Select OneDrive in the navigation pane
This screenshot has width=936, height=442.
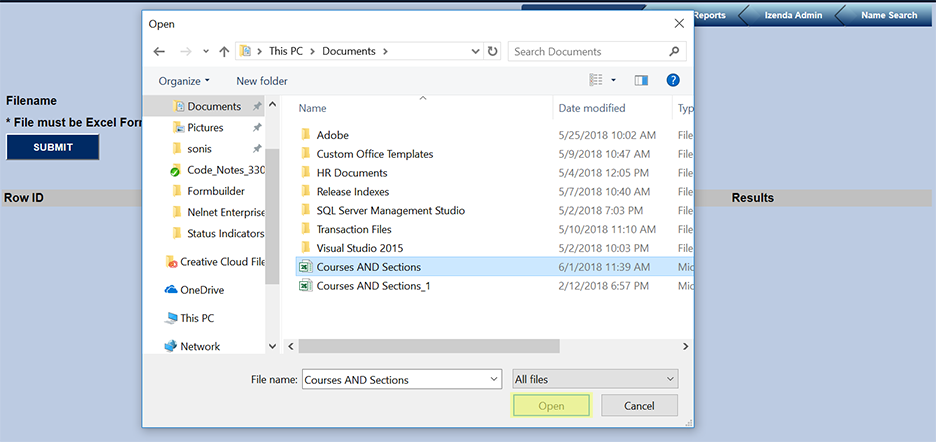pos(201,290)
